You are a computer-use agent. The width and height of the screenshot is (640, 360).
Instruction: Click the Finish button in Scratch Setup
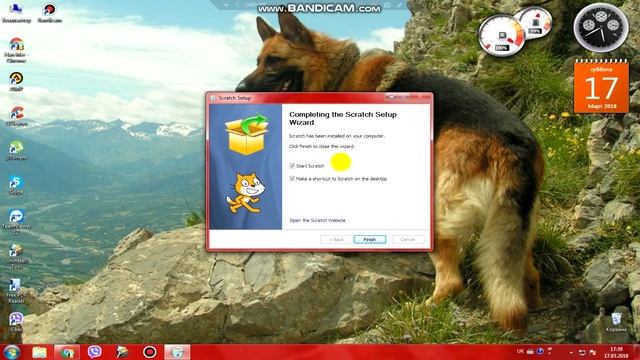[369, 240]
